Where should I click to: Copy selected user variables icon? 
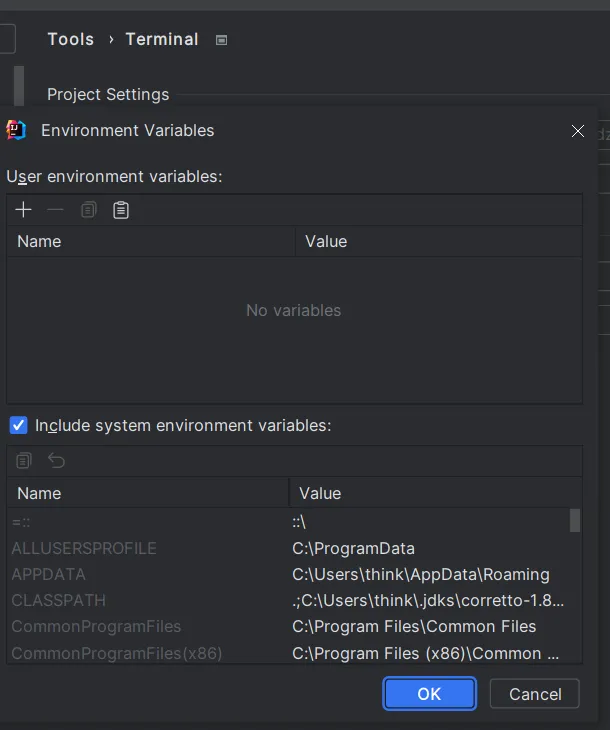click(89, 210)
